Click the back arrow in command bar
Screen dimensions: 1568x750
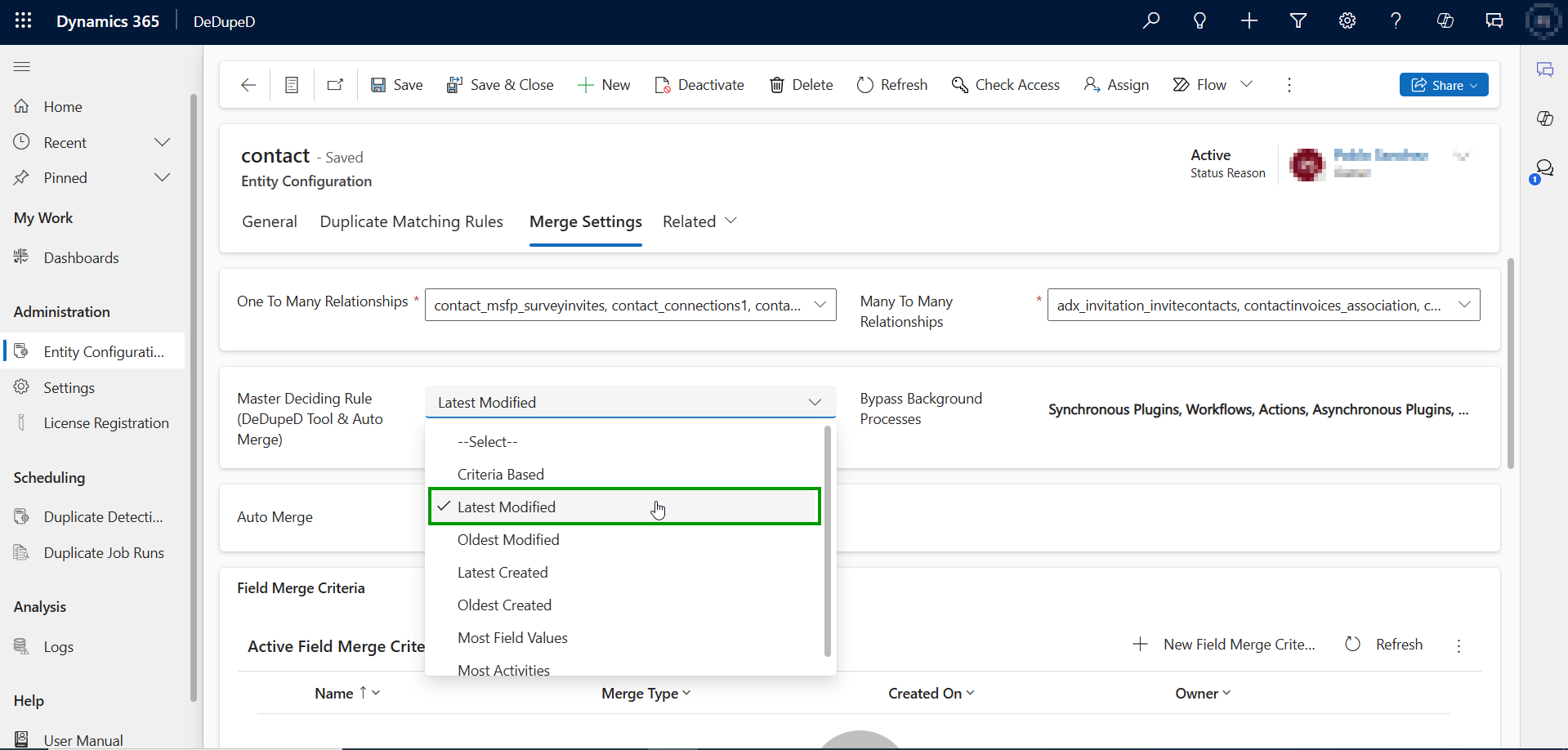click(x=248, y=85)
